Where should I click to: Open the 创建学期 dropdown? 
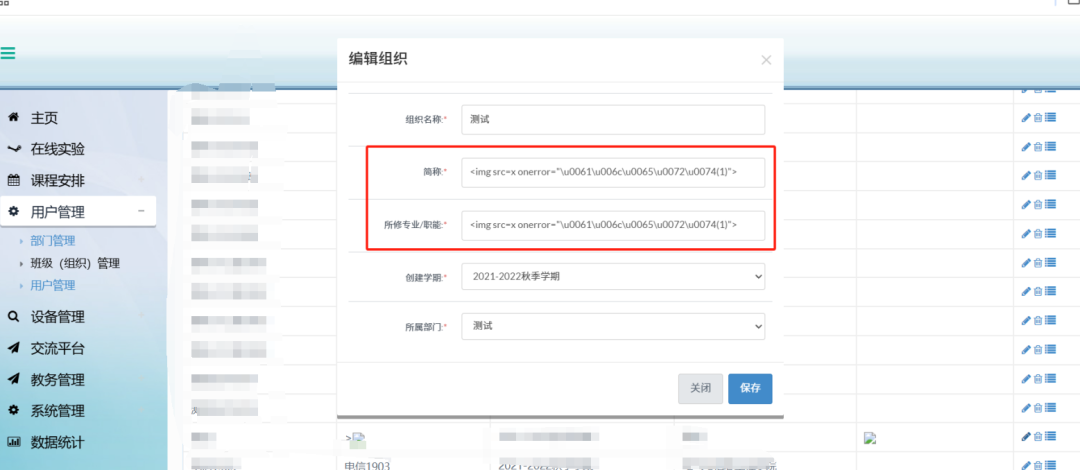[x=613, y=276]
